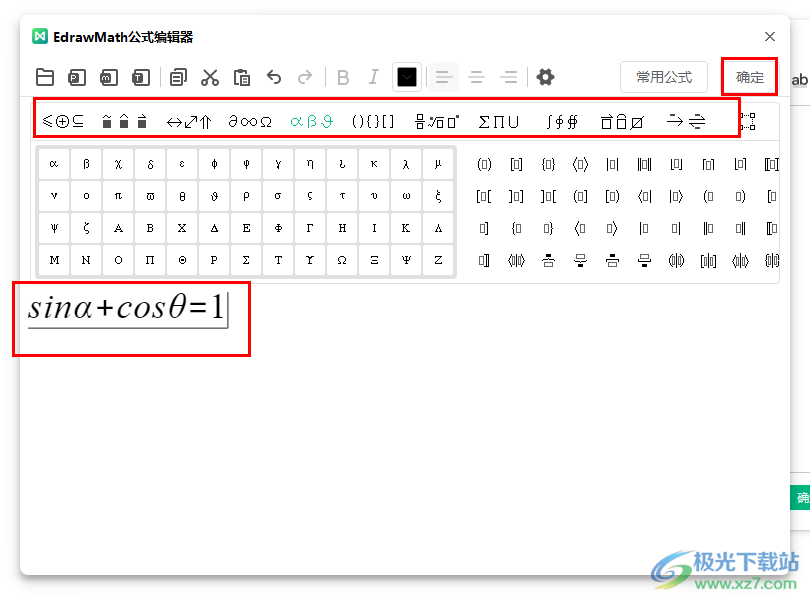Insert Greek letter sigma σ
Screen dimensions: 810x600
(278, 196)
